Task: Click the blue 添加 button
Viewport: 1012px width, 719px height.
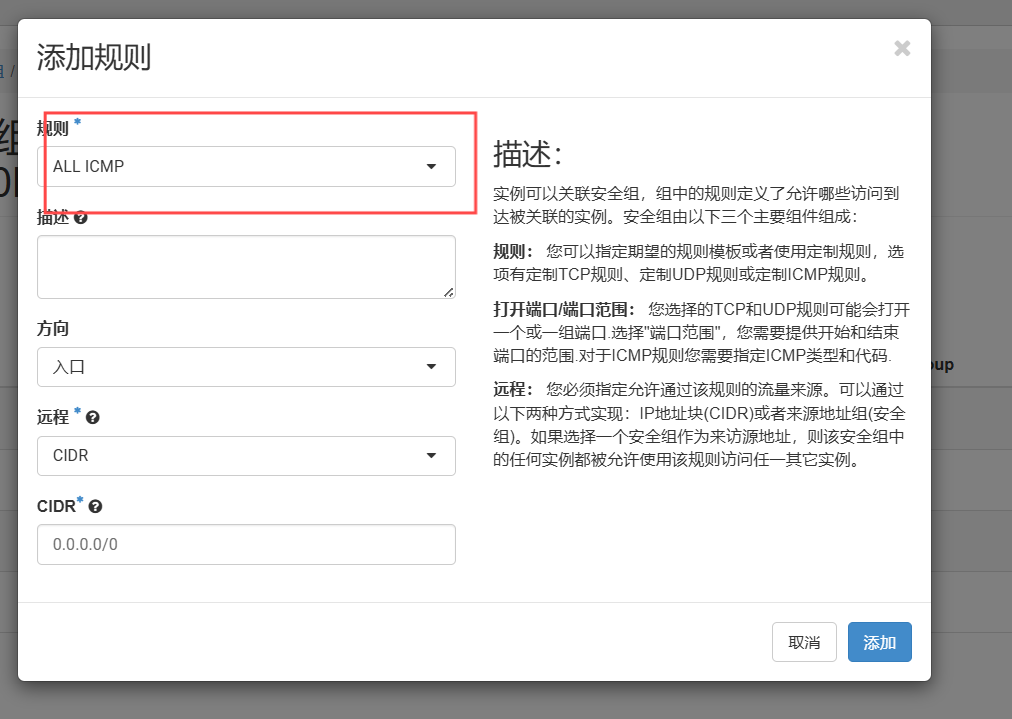Action: 879,642
